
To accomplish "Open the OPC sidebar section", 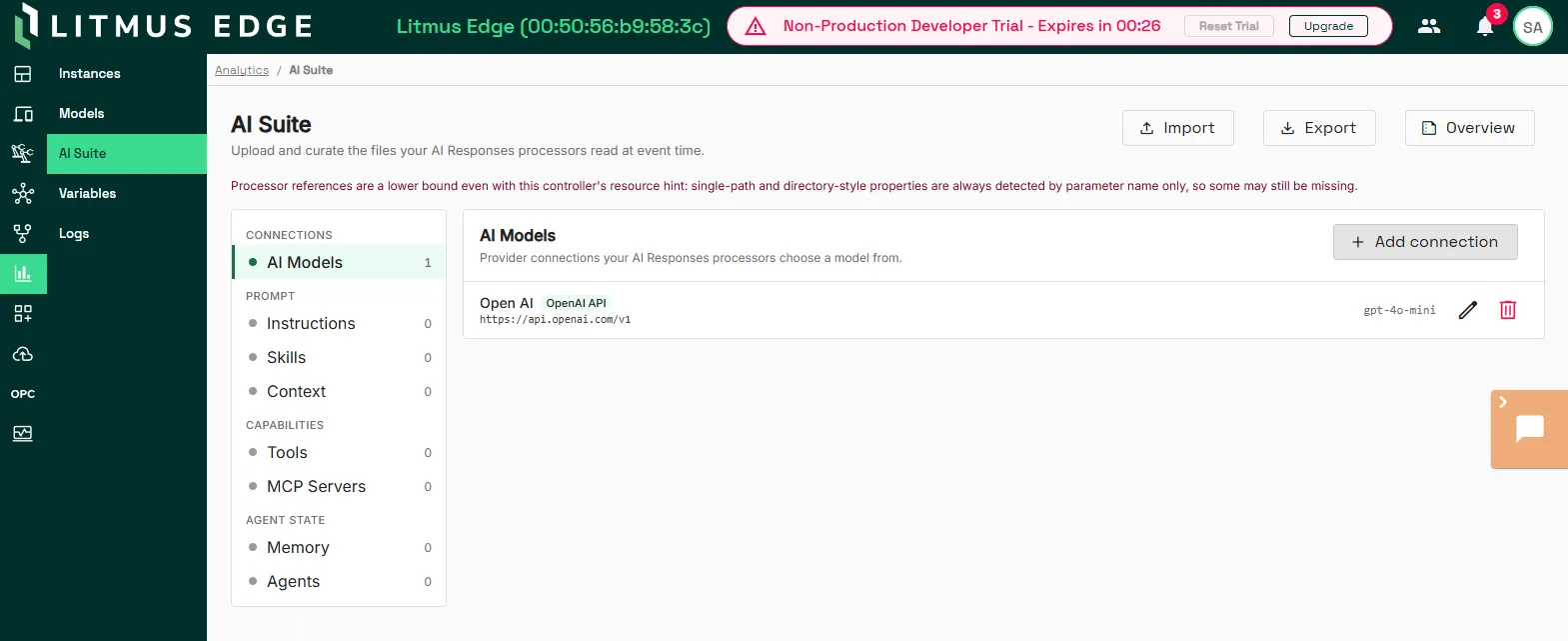I will click(23, 394).
